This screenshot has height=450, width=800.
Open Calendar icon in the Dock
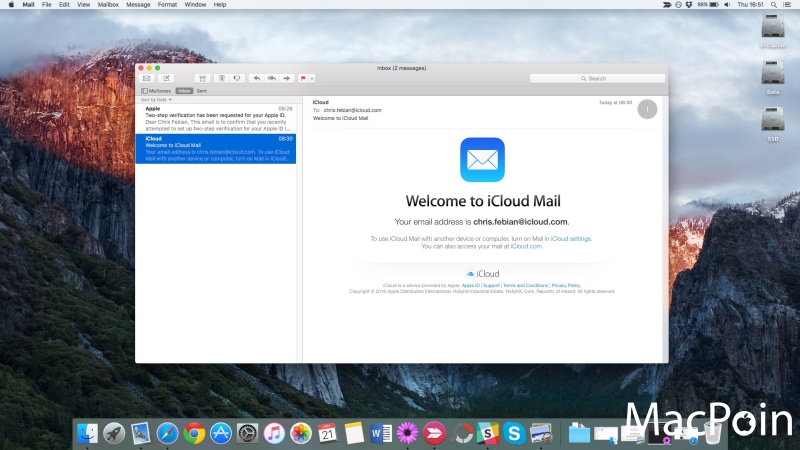tap(327, 434)
